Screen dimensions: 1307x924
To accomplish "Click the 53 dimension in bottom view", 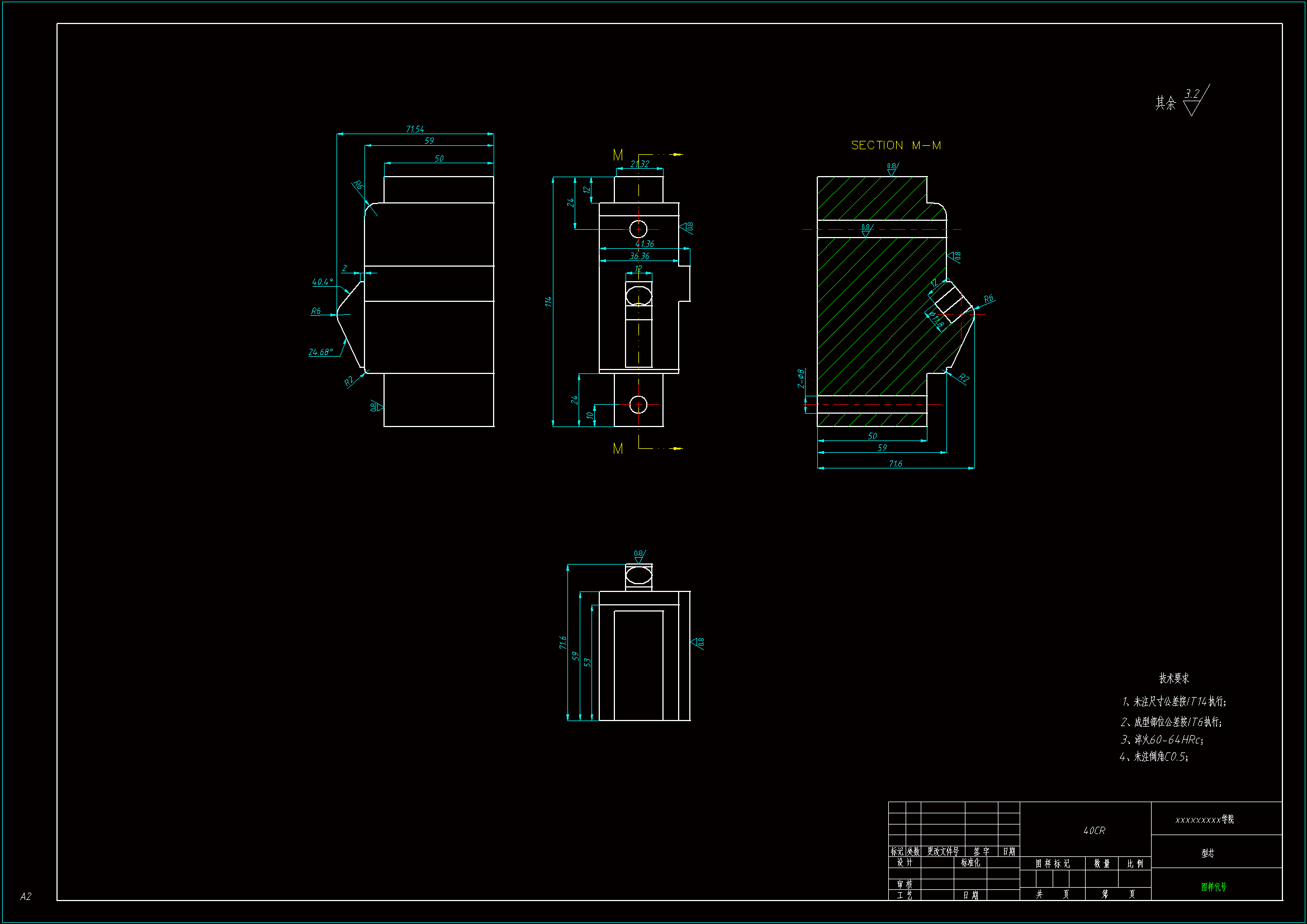I will [588, 663].
